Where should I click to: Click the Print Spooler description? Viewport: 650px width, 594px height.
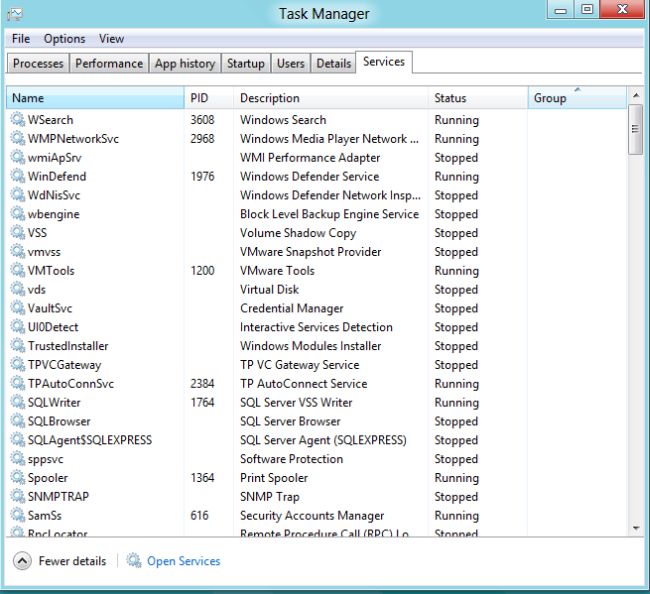(x=274, y=478)
